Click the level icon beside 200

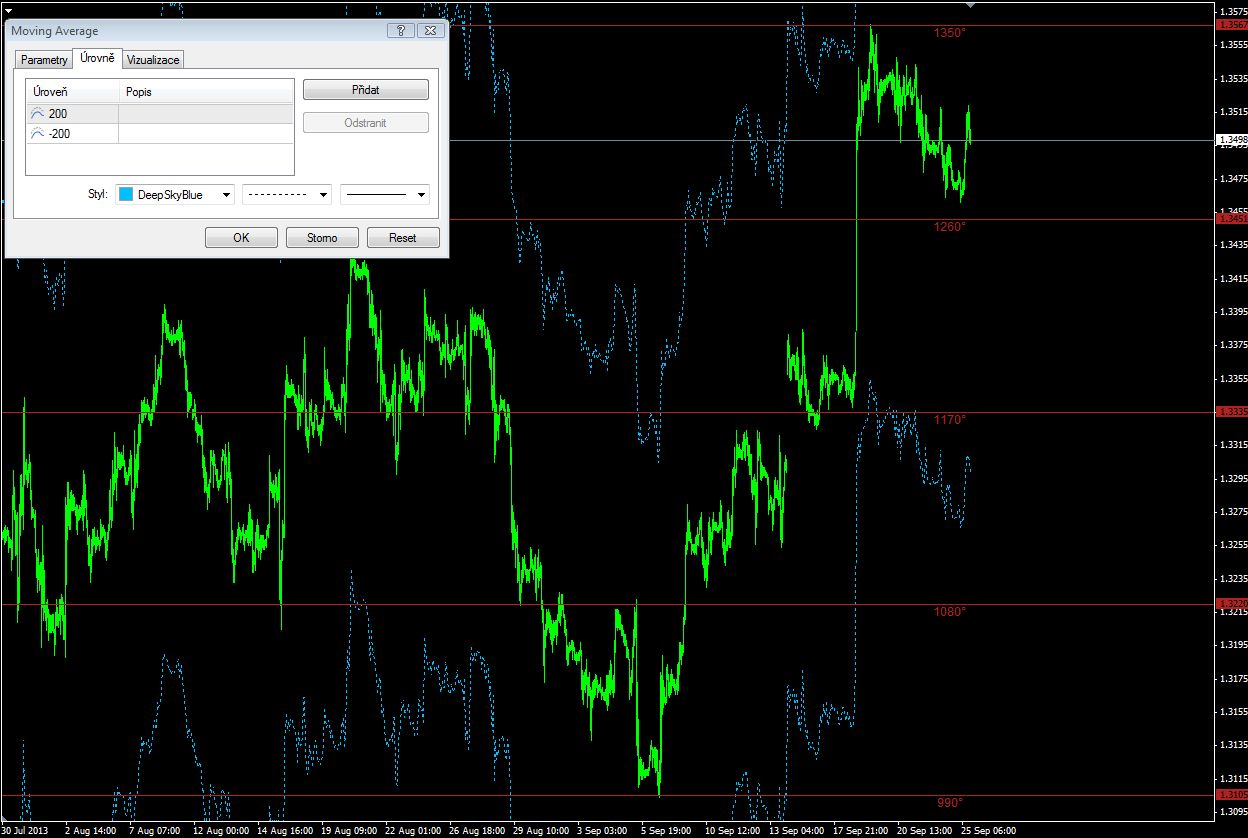pos(38,114)
